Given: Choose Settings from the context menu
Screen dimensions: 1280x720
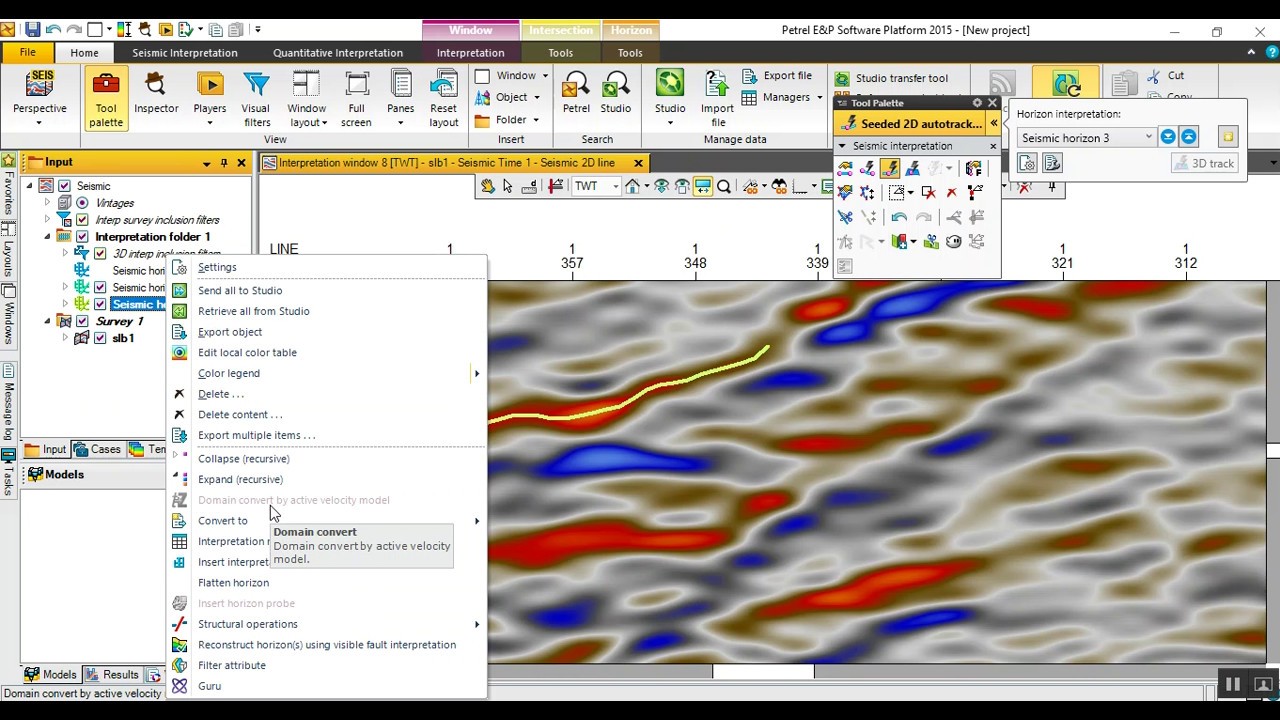Looking at the screenshot, I should [x=217, y=267].
